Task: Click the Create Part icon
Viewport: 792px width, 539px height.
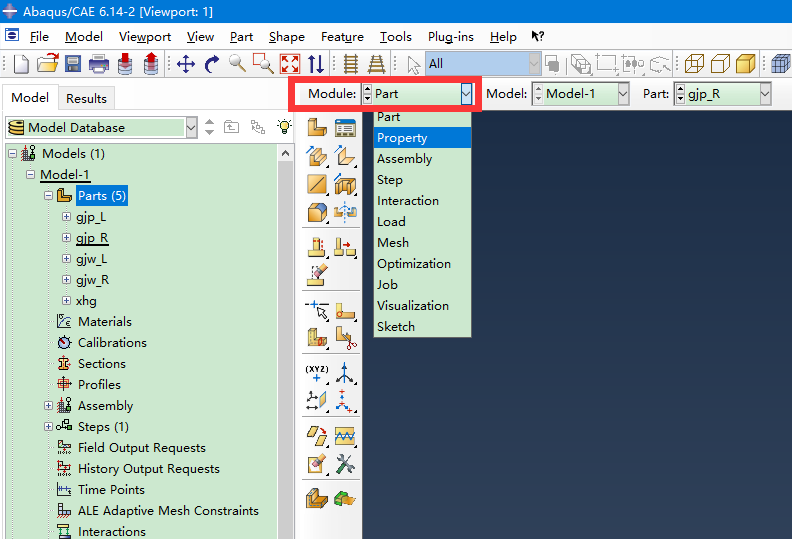Action: (x=317, y=128)
